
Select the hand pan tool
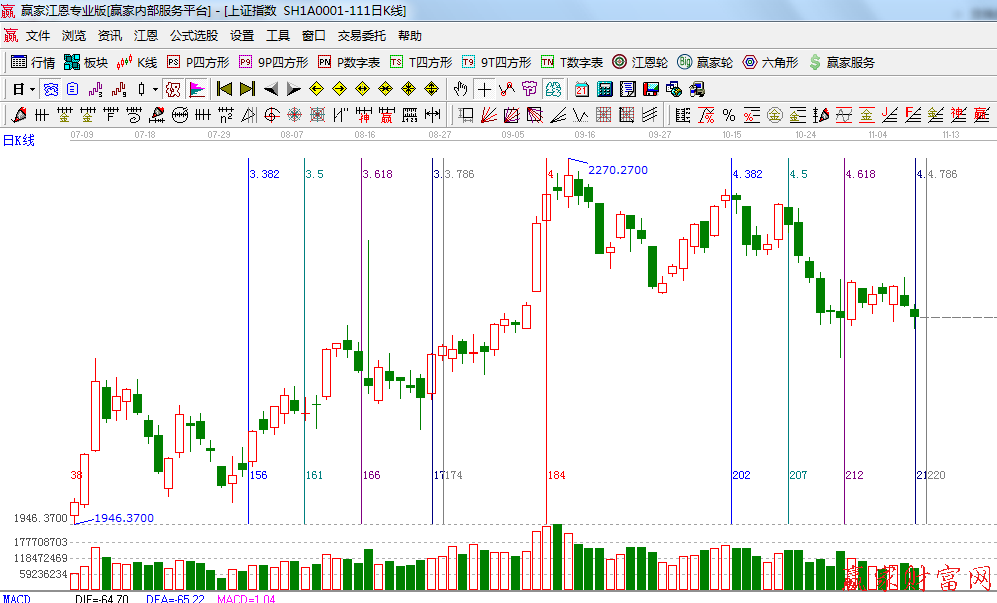pos(460,89)
